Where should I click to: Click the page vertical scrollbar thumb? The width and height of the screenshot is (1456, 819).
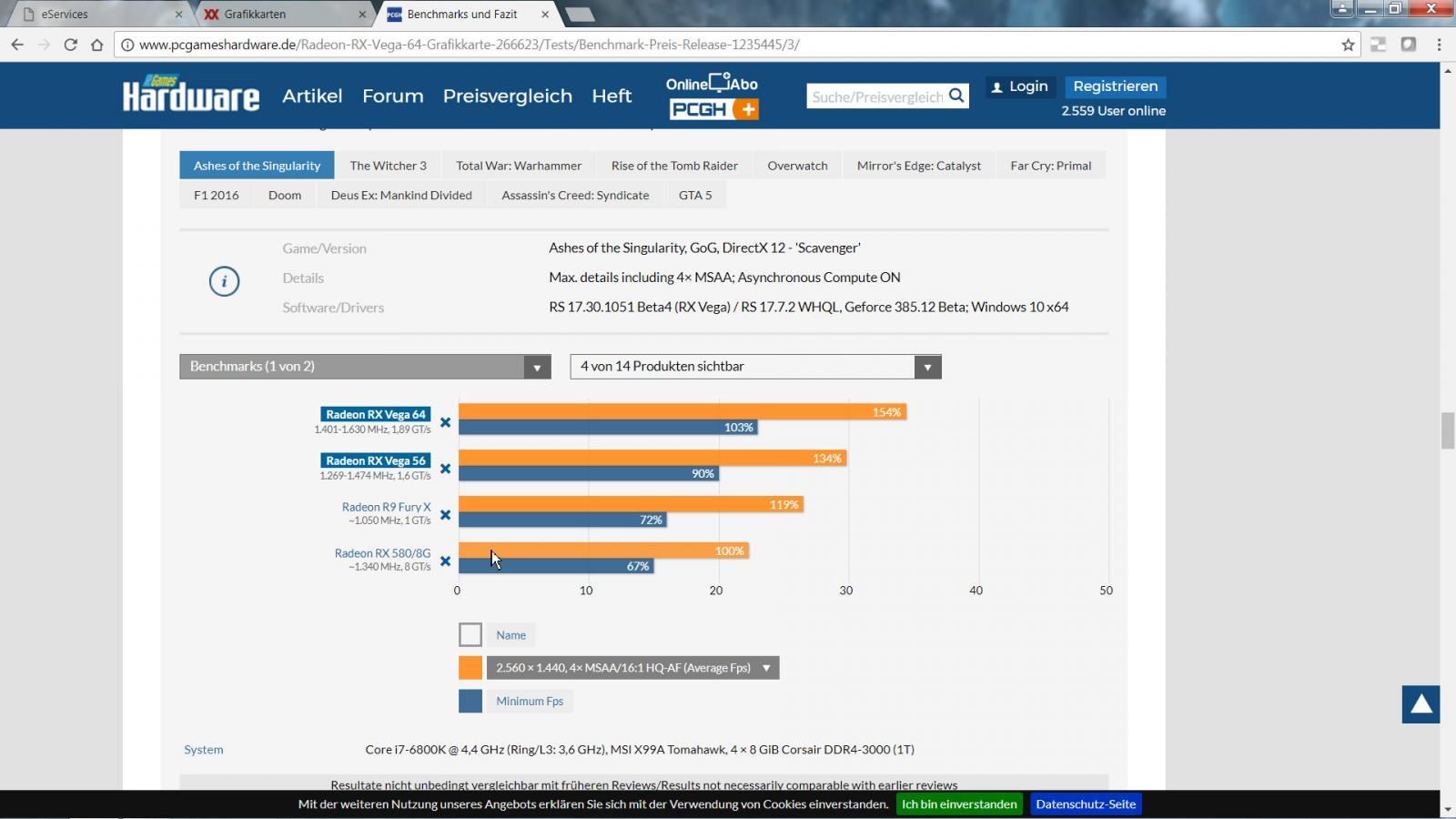[x=1448, y=430]
